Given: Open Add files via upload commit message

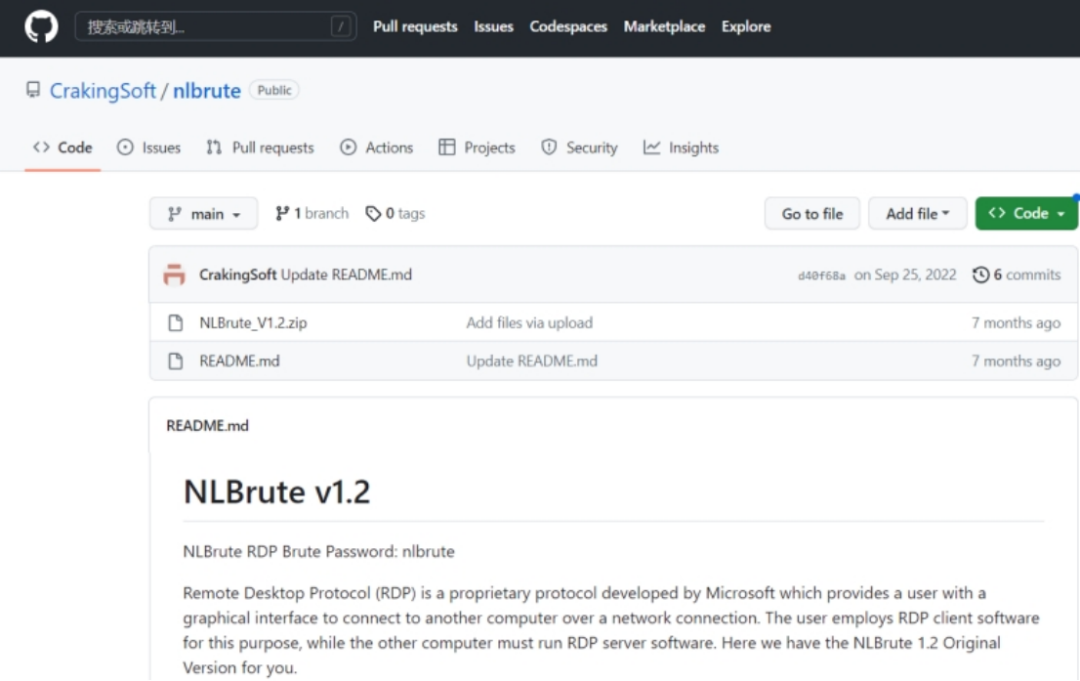Looking at the screenshot, I should (530, 323).
